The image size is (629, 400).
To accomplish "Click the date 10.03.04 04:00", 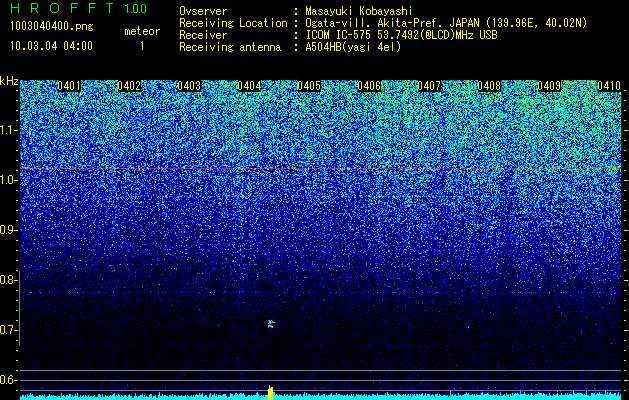I will pyautogui.click(x=51, y=46).
